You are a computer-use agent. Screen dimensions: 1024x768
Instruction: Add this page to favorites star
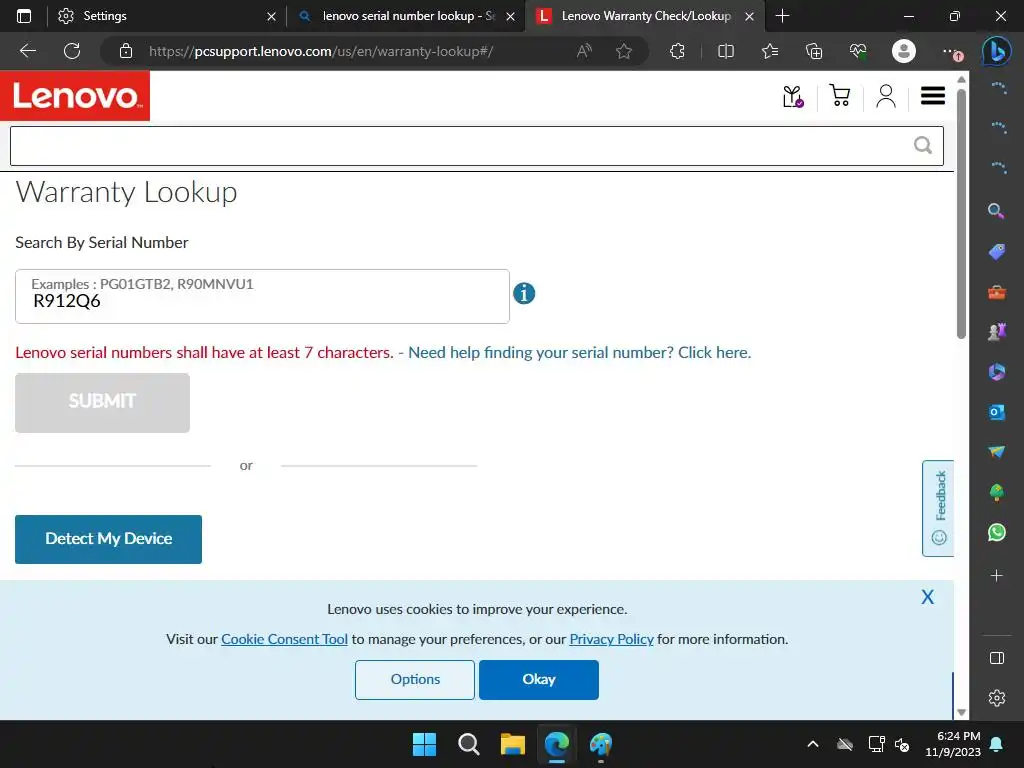pos(624,51)
